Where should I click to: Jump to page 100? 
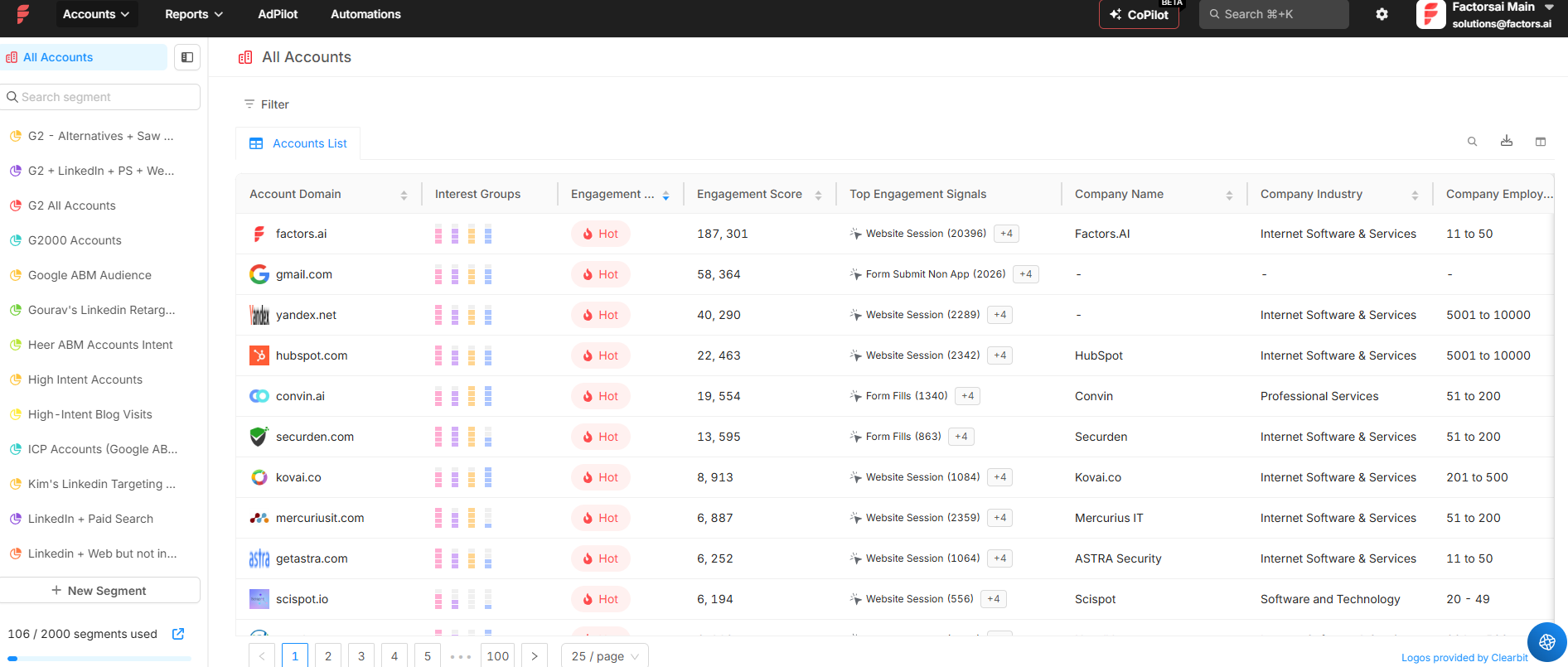(497, 655)
